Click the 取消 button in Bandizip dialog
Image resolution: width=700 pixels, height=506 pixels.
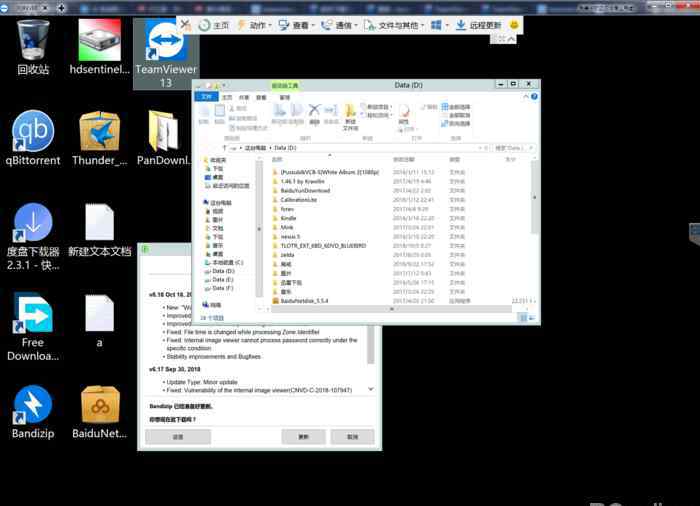(352, 437)
